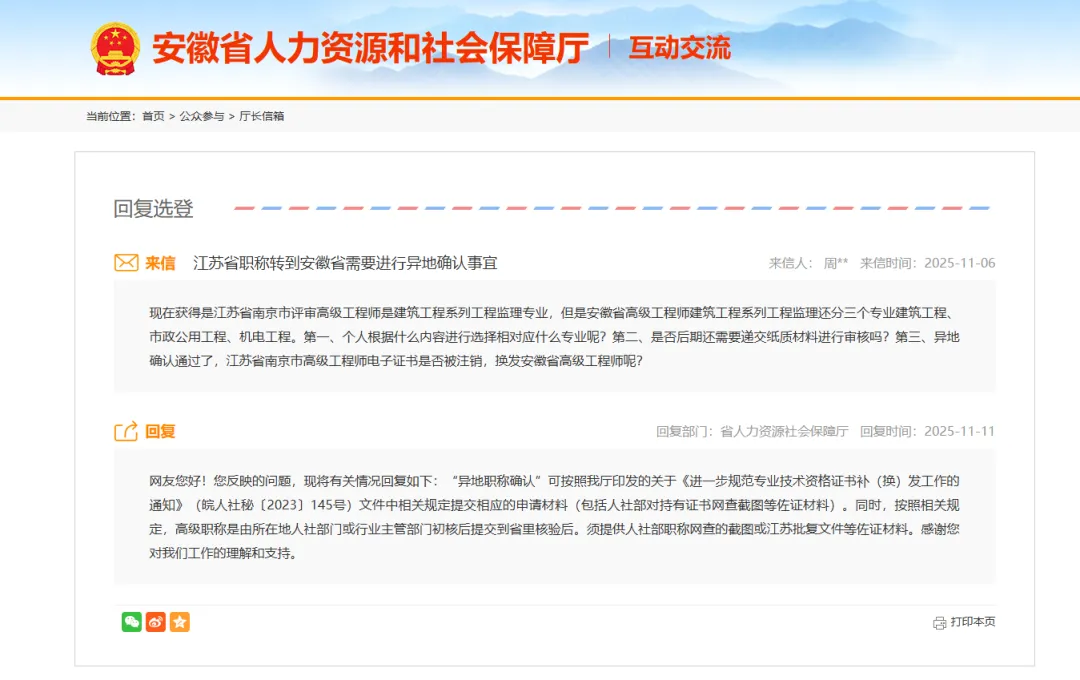Click the orange reply icon beside 回复

click(x=124, y=430)
